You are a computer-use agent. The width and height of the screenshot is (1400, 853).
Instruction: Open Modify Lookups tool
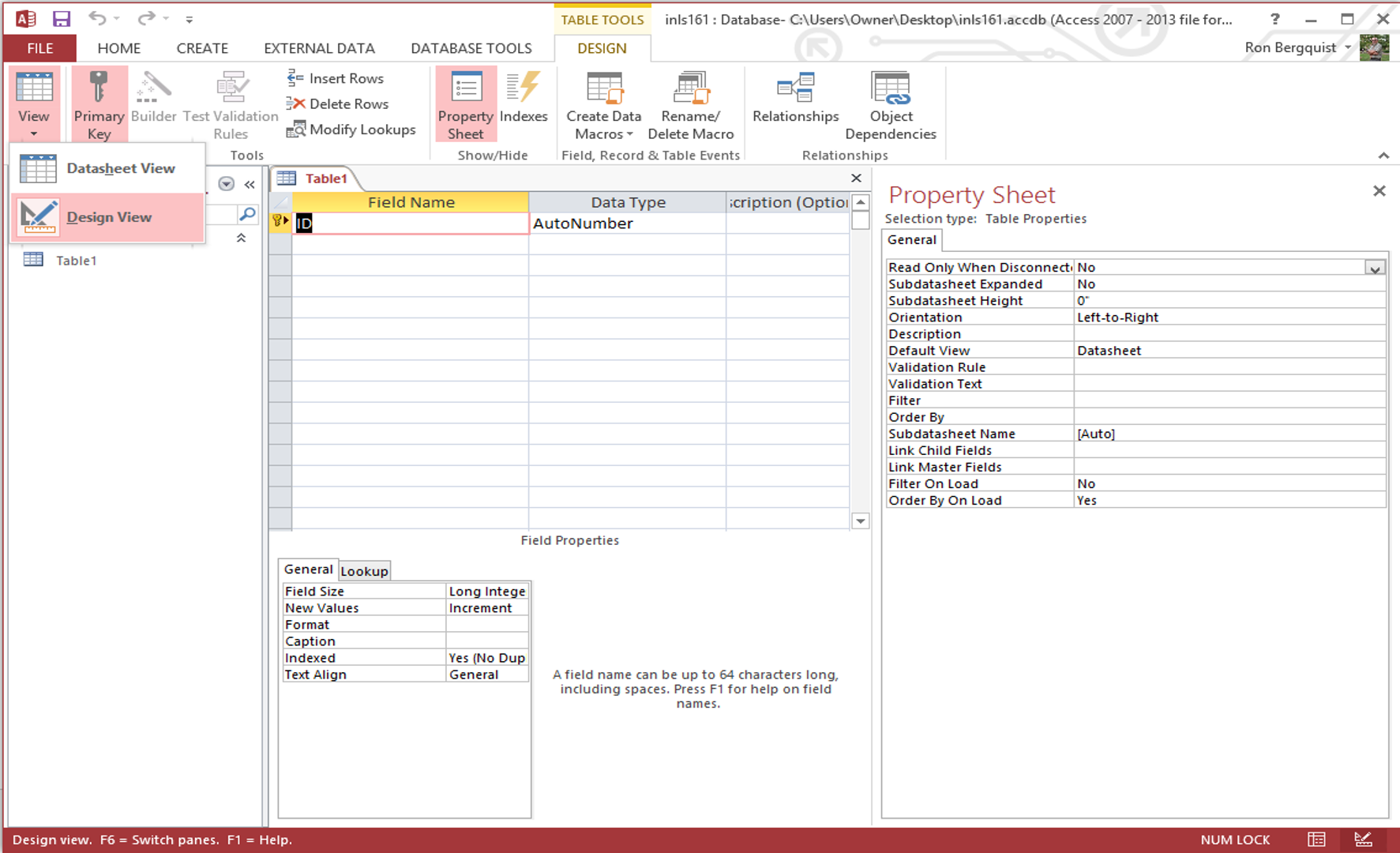click(x=351, y=130)
